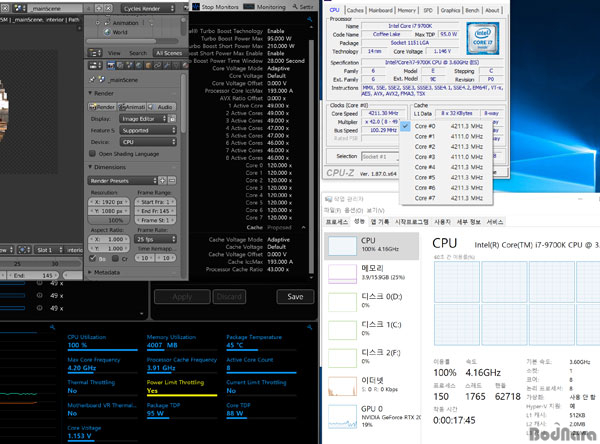
Task: Click the Animation render button in Blender
Action: click(132, 107)
